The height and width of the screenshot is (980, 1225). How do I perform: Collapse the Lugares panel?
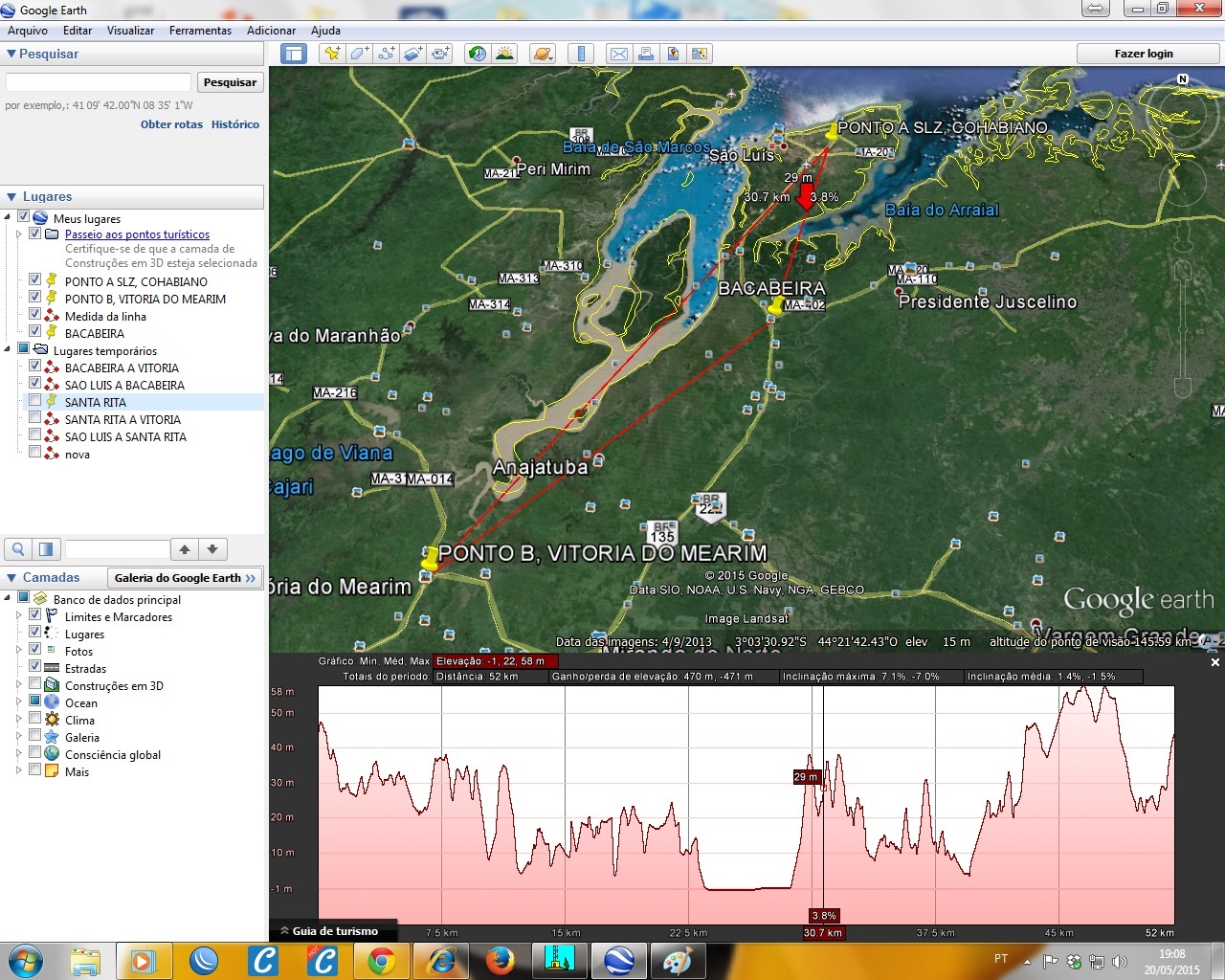click(11, 197)
